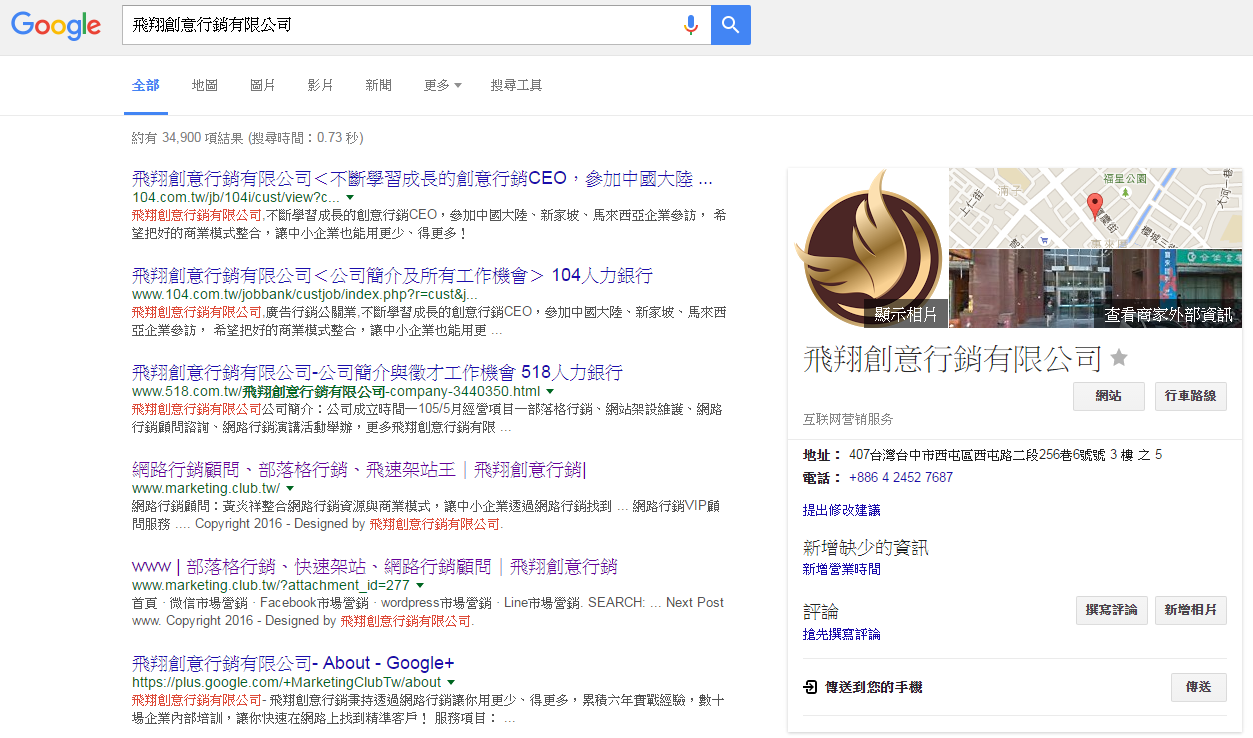Click the blue magnifier search button
Screen dimensions: 1253x738
point(731,25)
